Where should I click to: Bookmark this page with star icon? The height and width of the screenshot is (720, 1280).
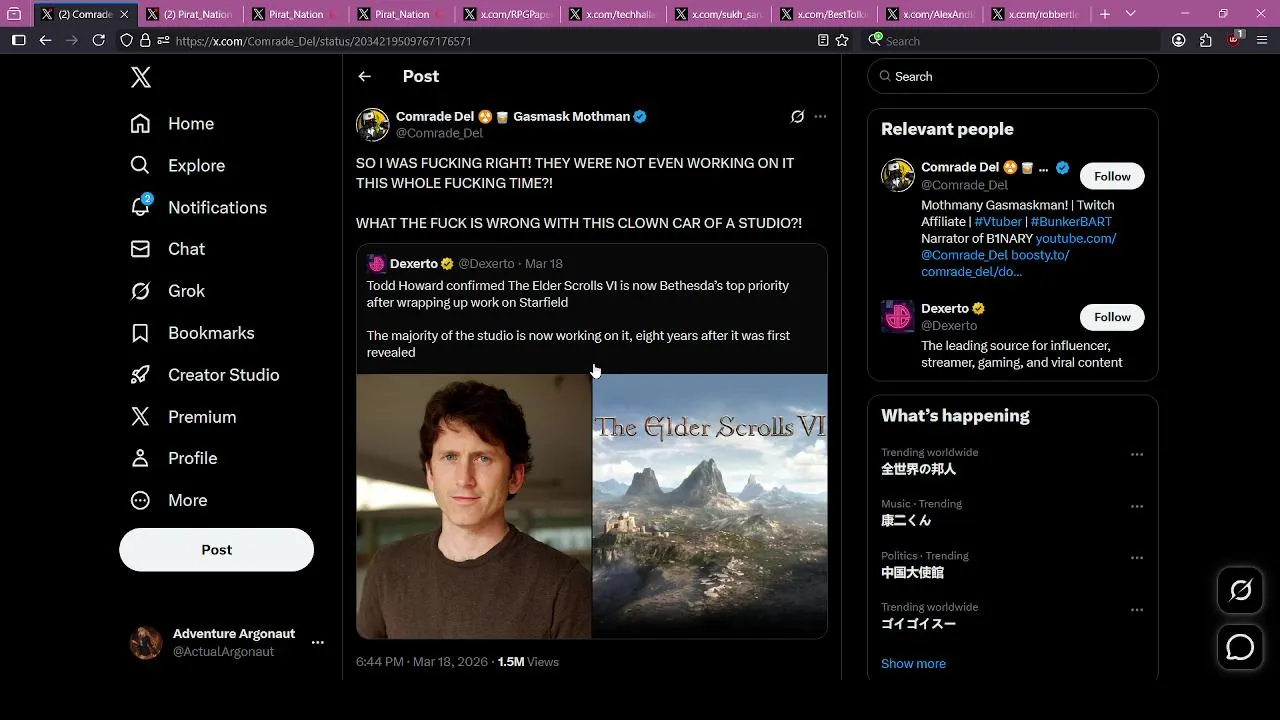click(842, 40)
